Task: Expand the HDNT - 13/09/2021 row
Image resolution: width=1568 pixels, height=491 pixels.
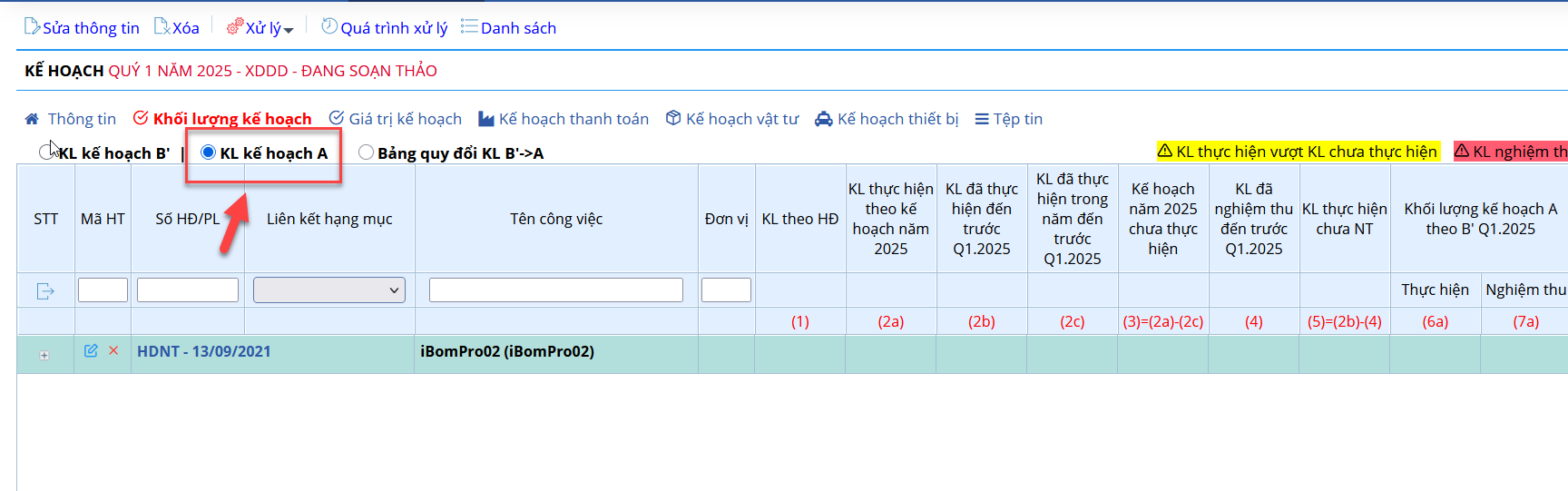Action: (44, 355)
